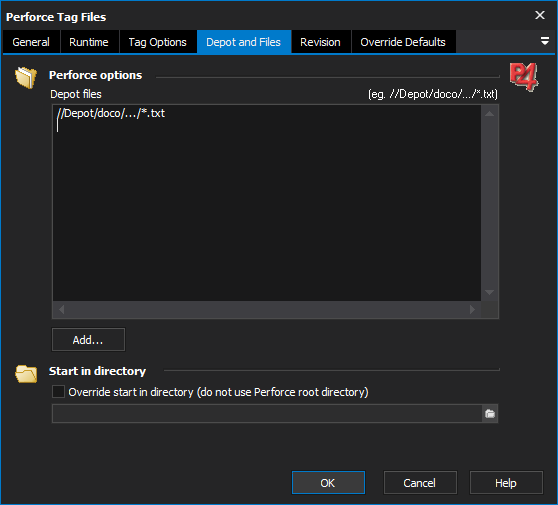Click the scroll left arrow in Depot files
Image resolution: width=558 pixels, height=505 pixels.
(x=62, y=309)
